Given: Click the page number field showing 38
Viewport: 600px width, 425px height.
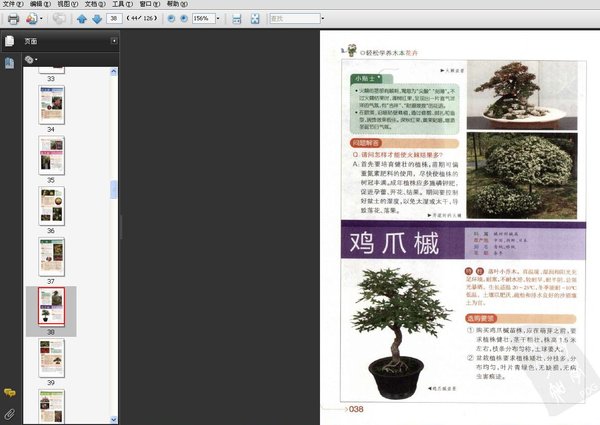Looking at the screenshot, I should tap(114, 18).
